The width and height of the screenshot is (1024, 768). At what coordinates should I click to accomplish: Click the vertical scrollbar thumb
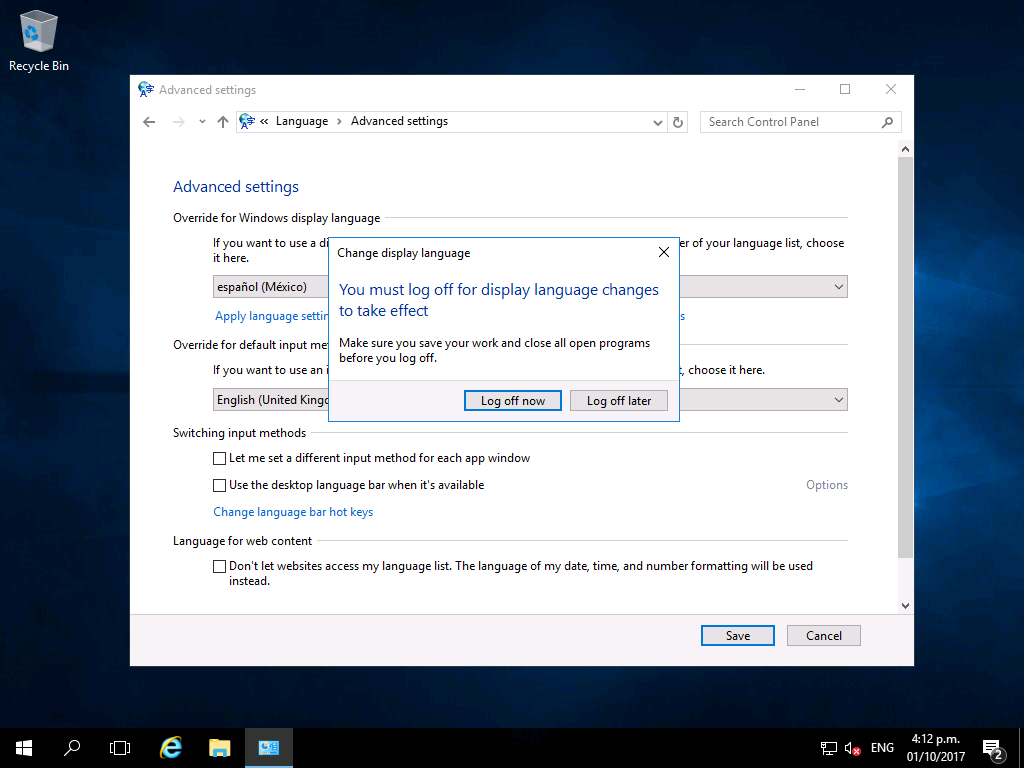(904, 358)
